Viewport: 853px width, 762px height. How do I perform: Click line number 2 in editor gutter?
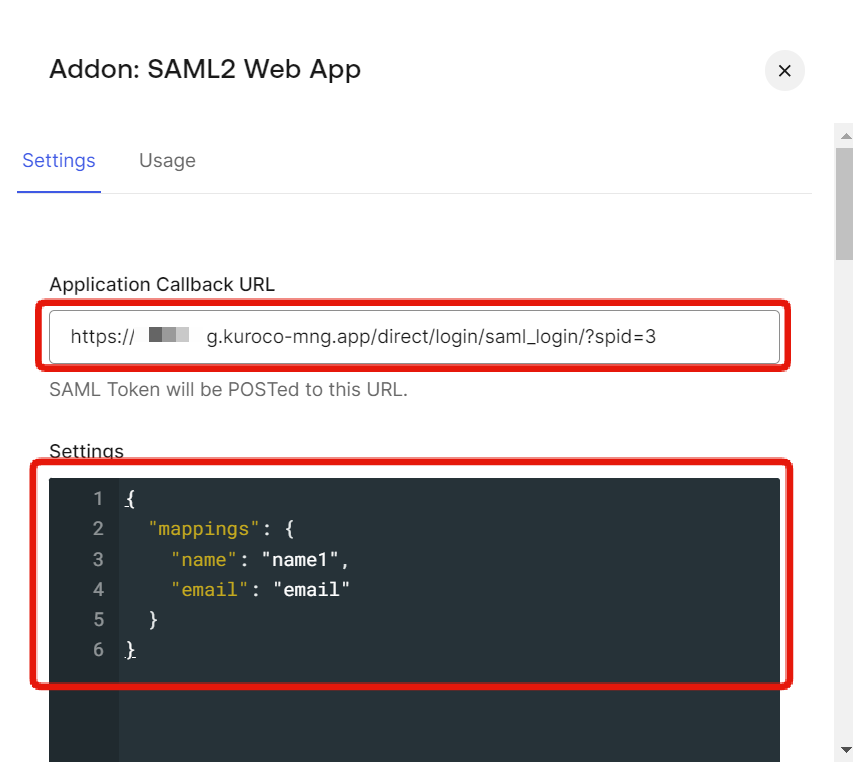(98, 528)
